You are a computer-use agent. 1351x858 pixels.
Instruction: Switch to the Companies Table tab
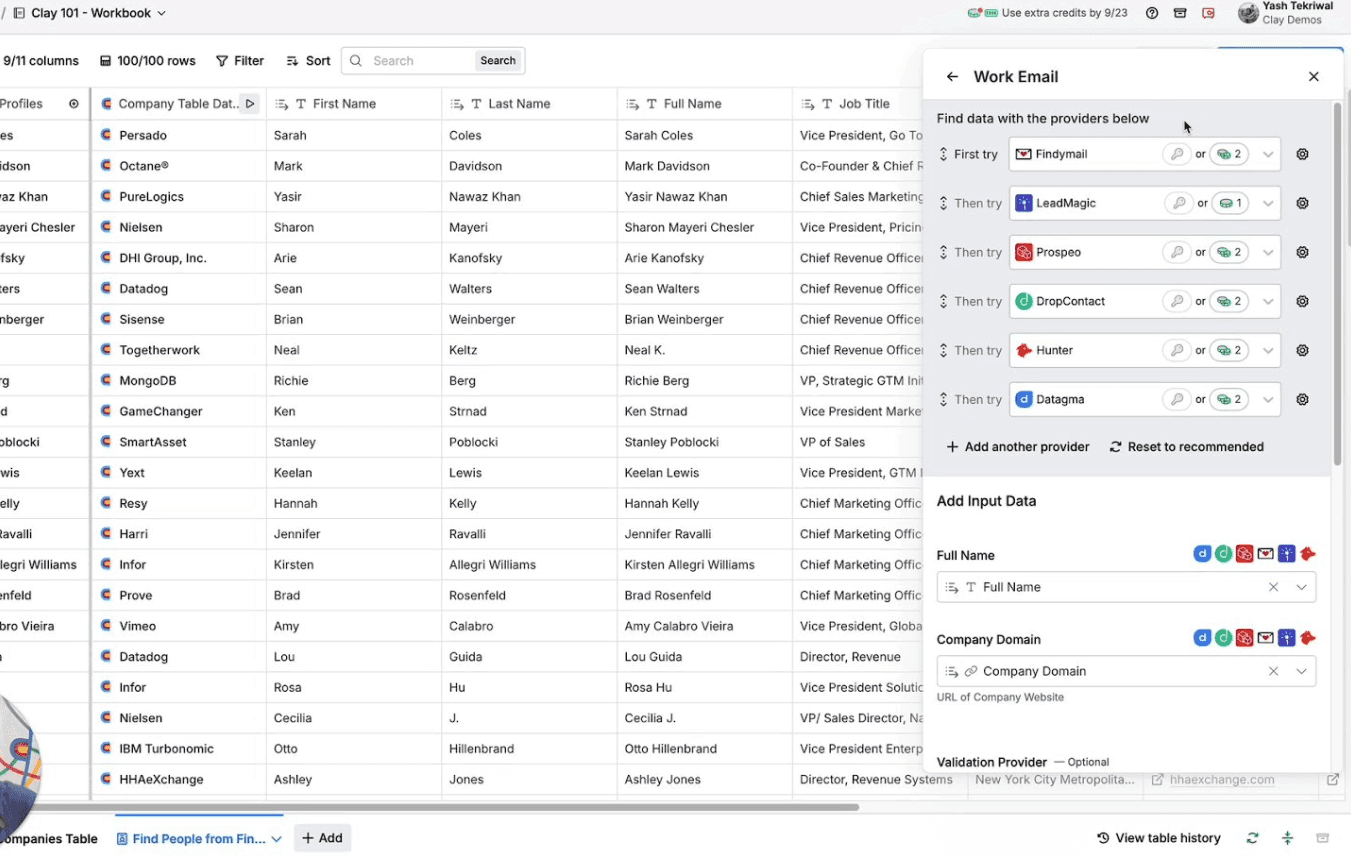[50, 839]
